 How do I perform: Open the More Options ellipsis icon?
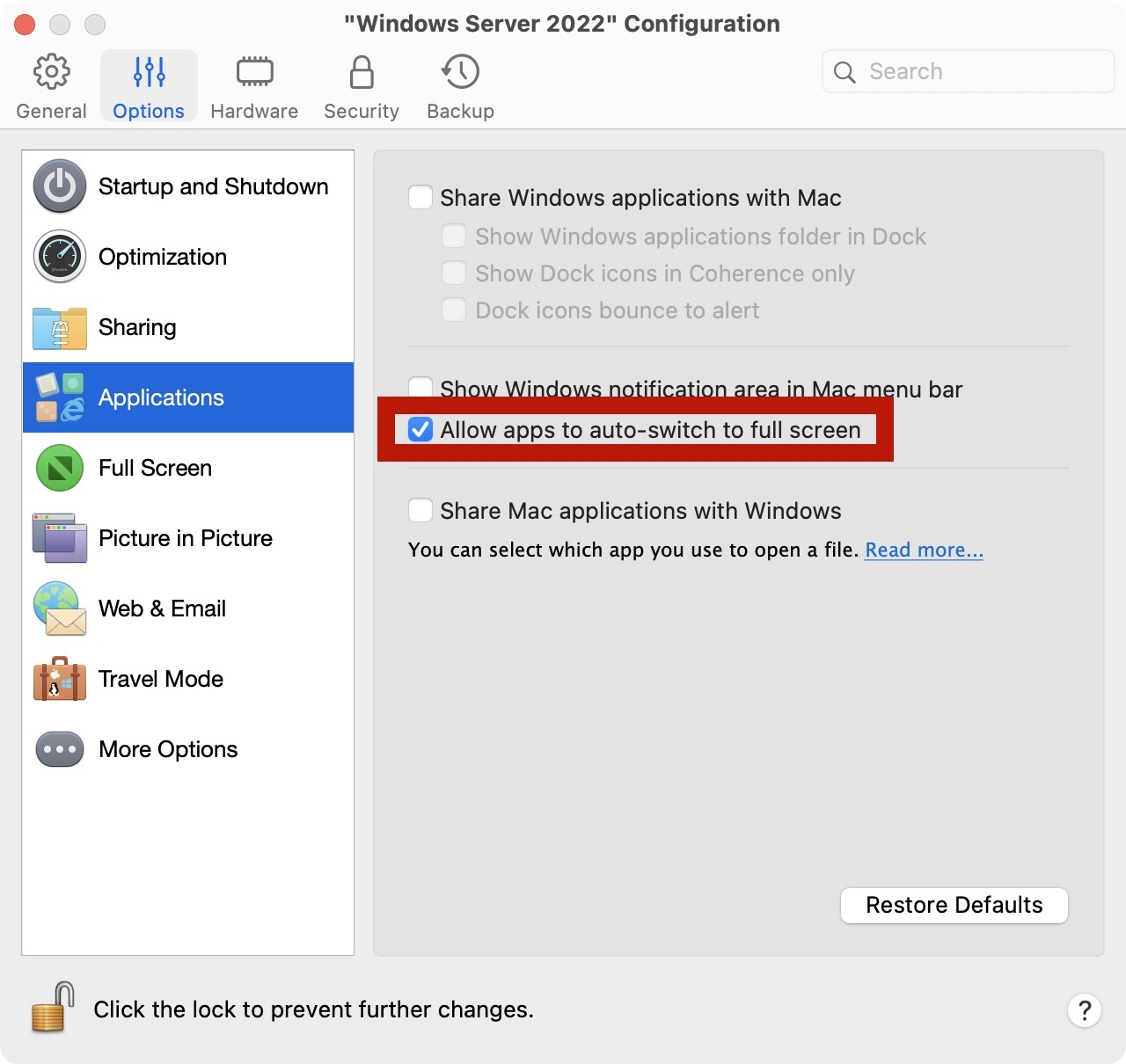[x=60, y=749]
